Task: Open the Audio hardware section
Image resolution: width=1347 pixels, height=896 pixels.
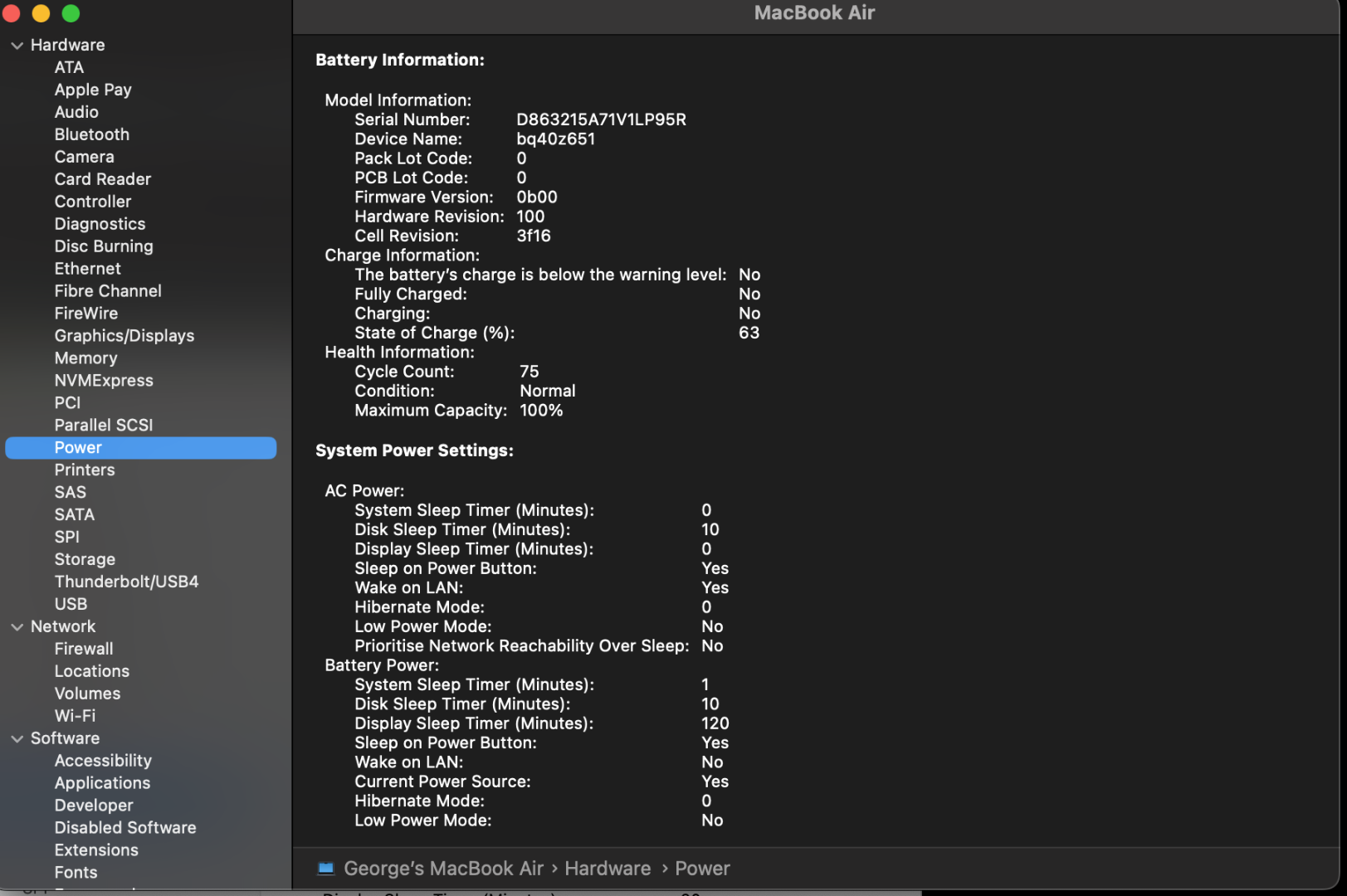Action: pyautogui.click(x=76, y=112)
